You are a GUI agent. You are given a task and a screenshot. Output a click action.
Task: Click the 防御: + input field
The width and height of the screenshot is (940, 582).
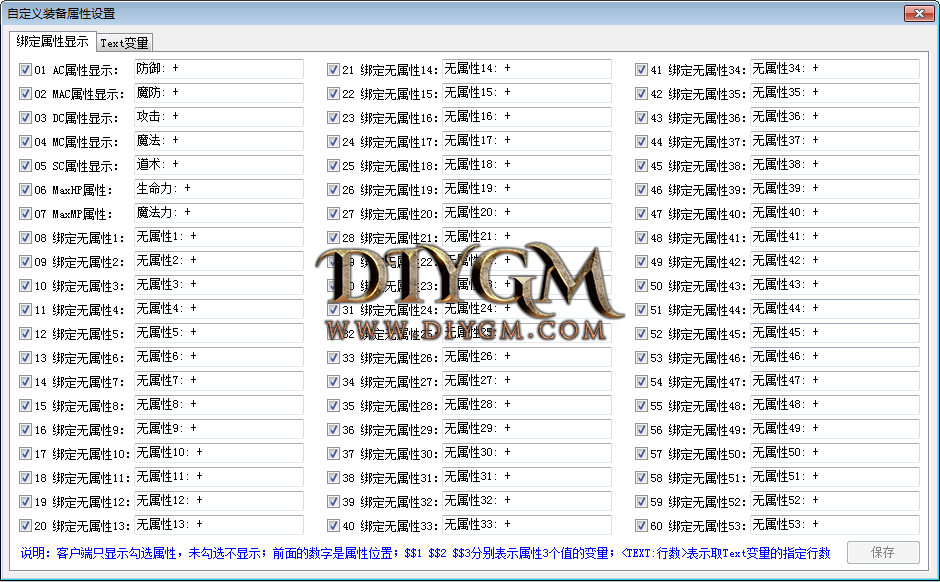(x=219, y=69)
